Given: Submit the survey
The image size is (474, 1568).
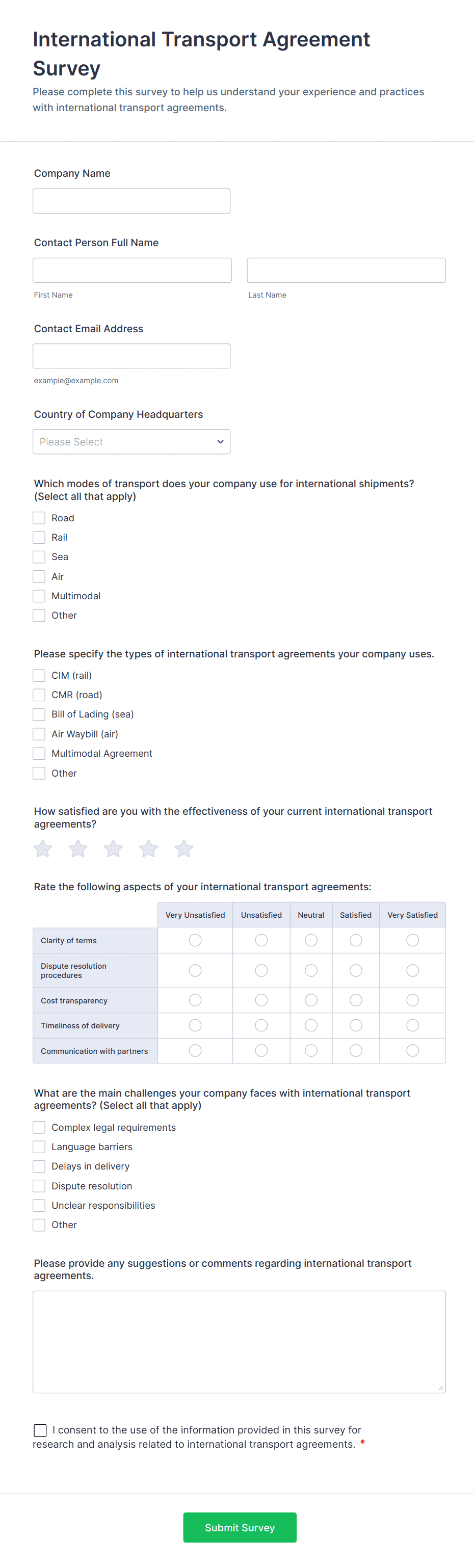Looking at the screenshot, I should [x=240, y=1527].
